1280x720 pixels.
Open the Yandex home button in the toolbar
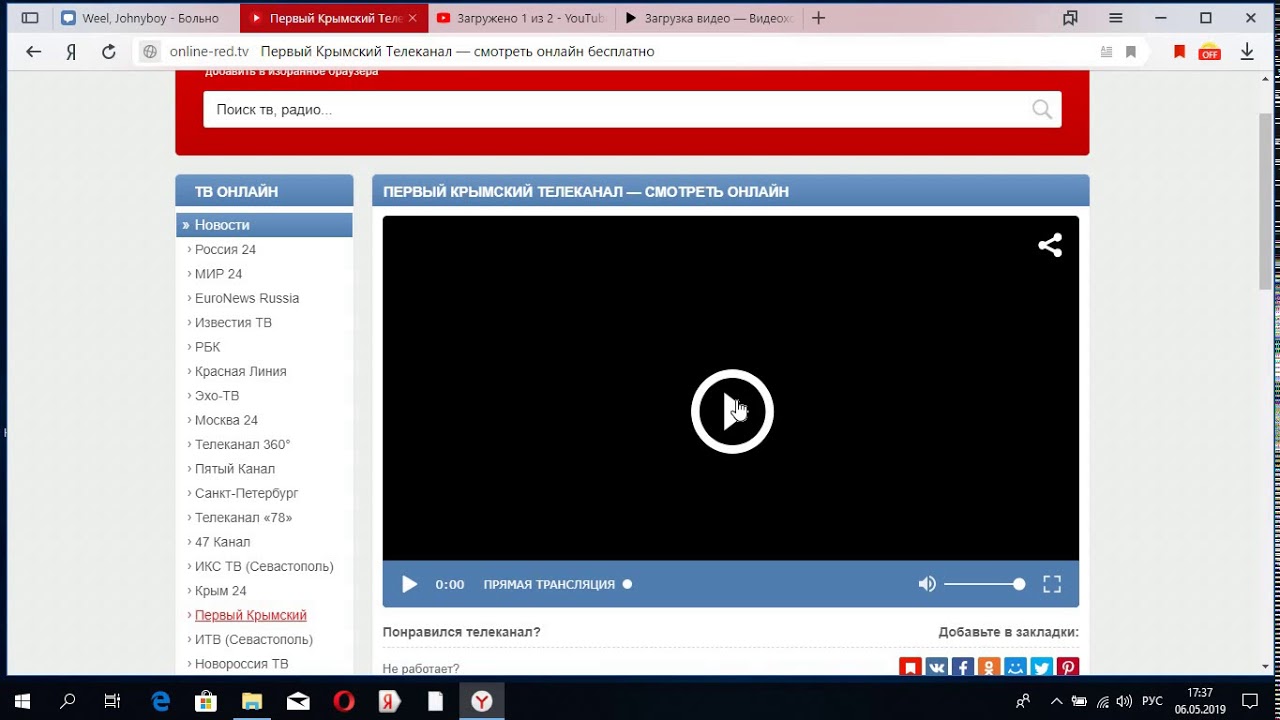pyautogui.click(x=71, y=52)
